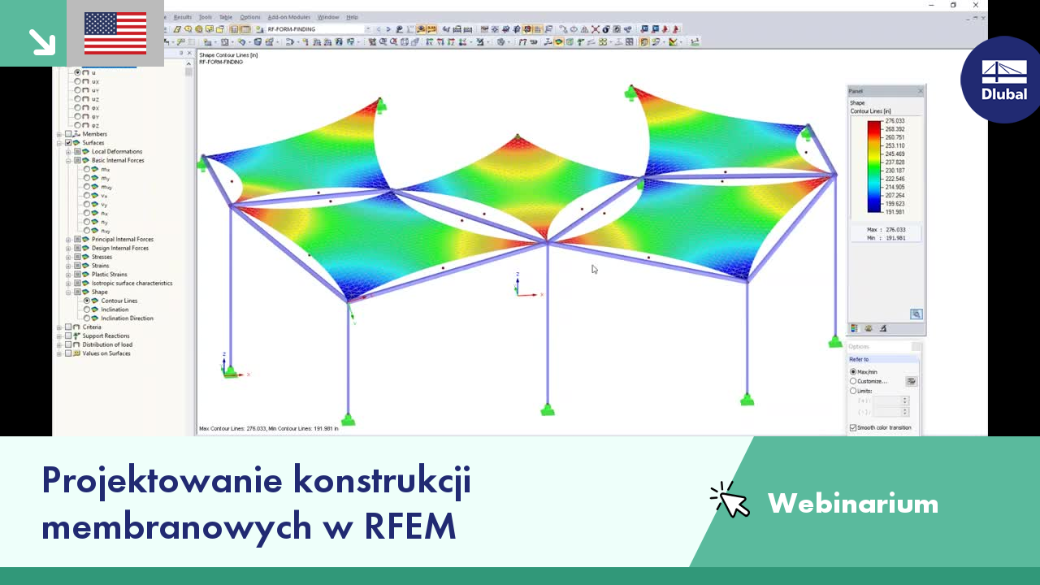1040x585 pixels.
Task: Click the red X delete toolbar icon
Action: click(595, 29)
